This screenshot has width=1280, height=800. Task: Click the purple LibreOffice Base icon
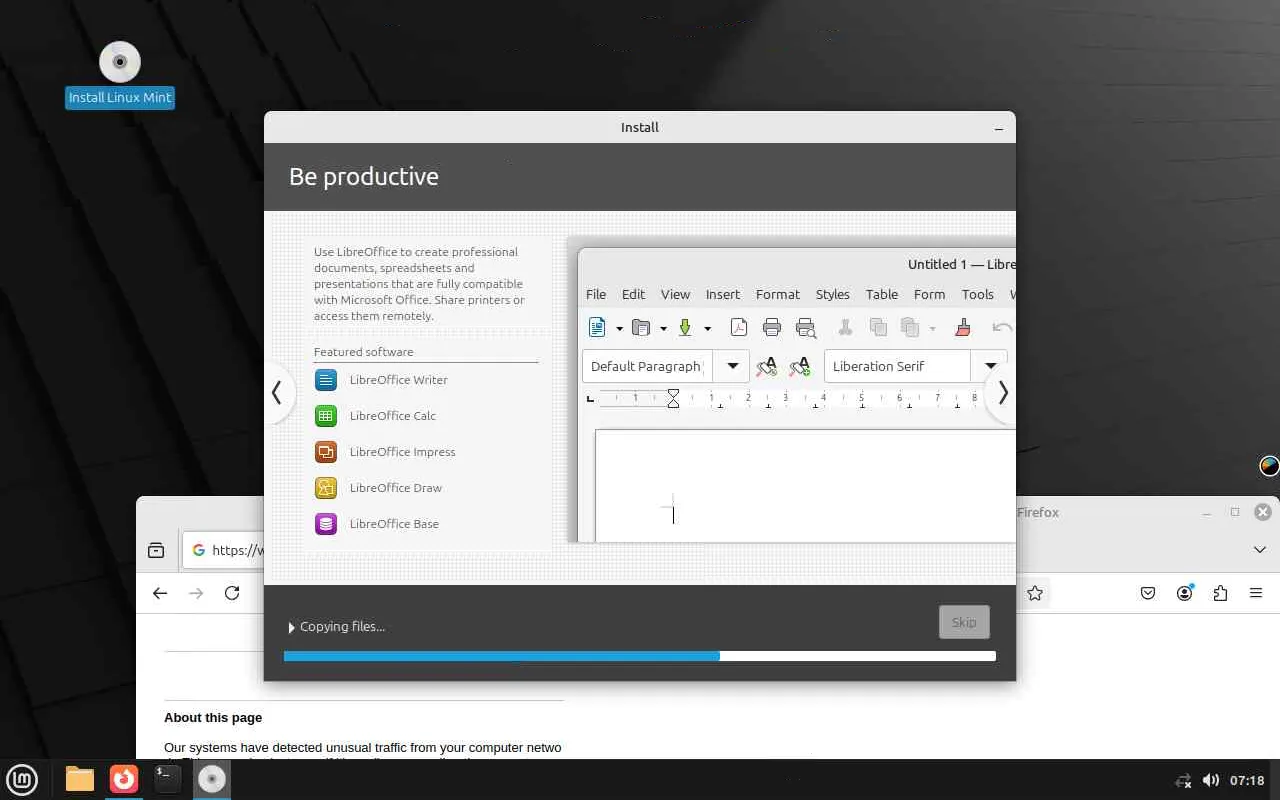325,524
